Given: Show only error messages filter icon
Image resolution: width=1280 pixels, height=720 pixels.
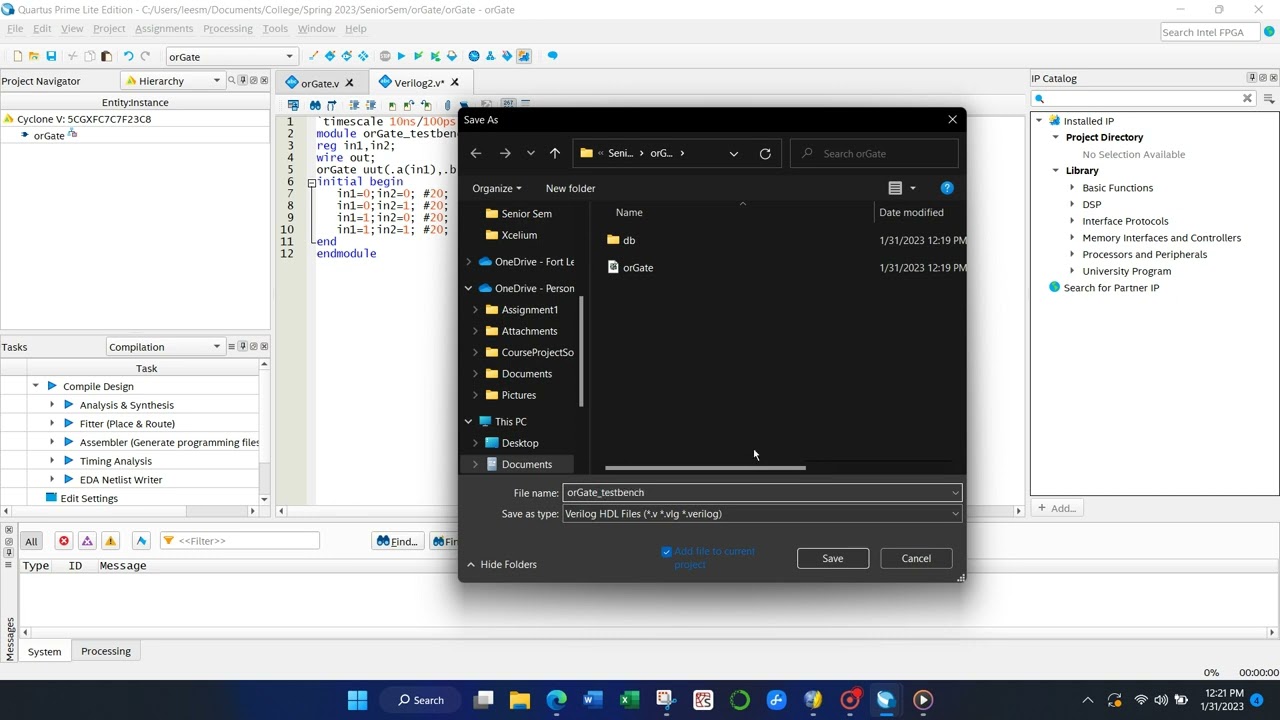Looking at the screenshot, I should click(63, 541).
